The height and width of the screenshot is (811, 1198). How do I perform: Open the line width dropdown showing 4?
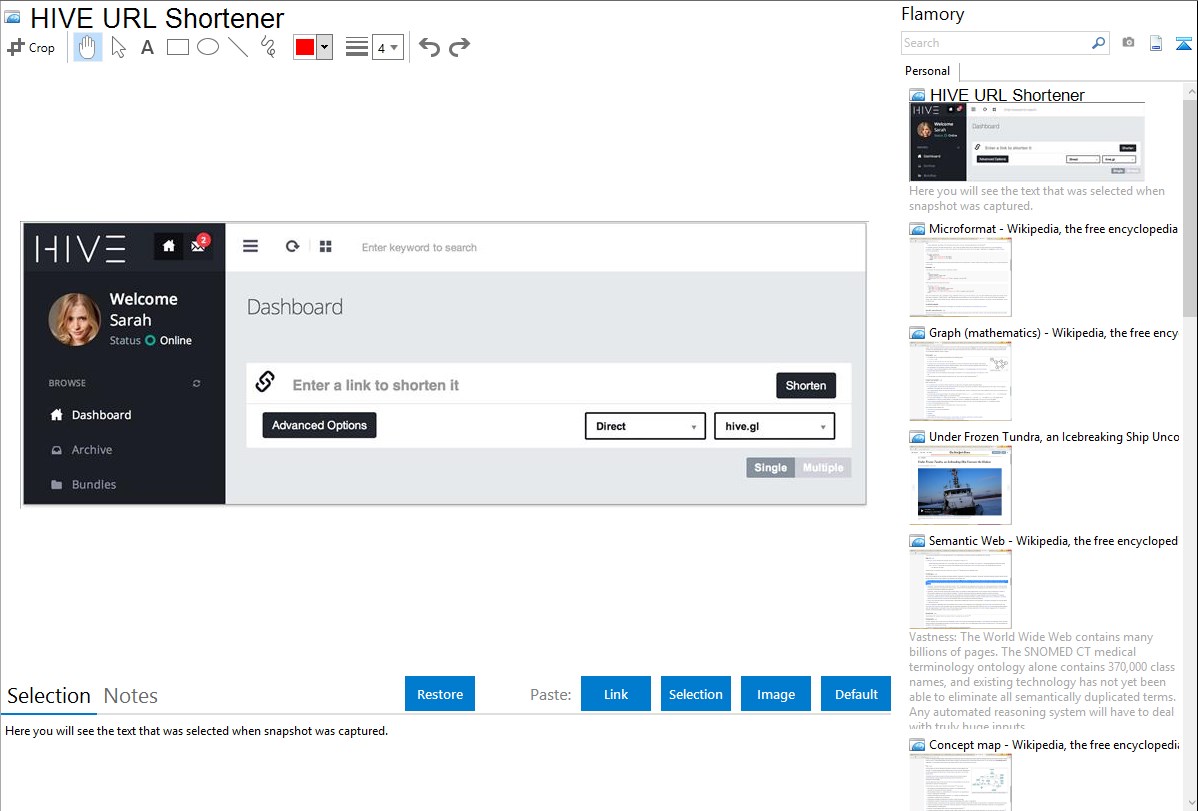(388, 47)
